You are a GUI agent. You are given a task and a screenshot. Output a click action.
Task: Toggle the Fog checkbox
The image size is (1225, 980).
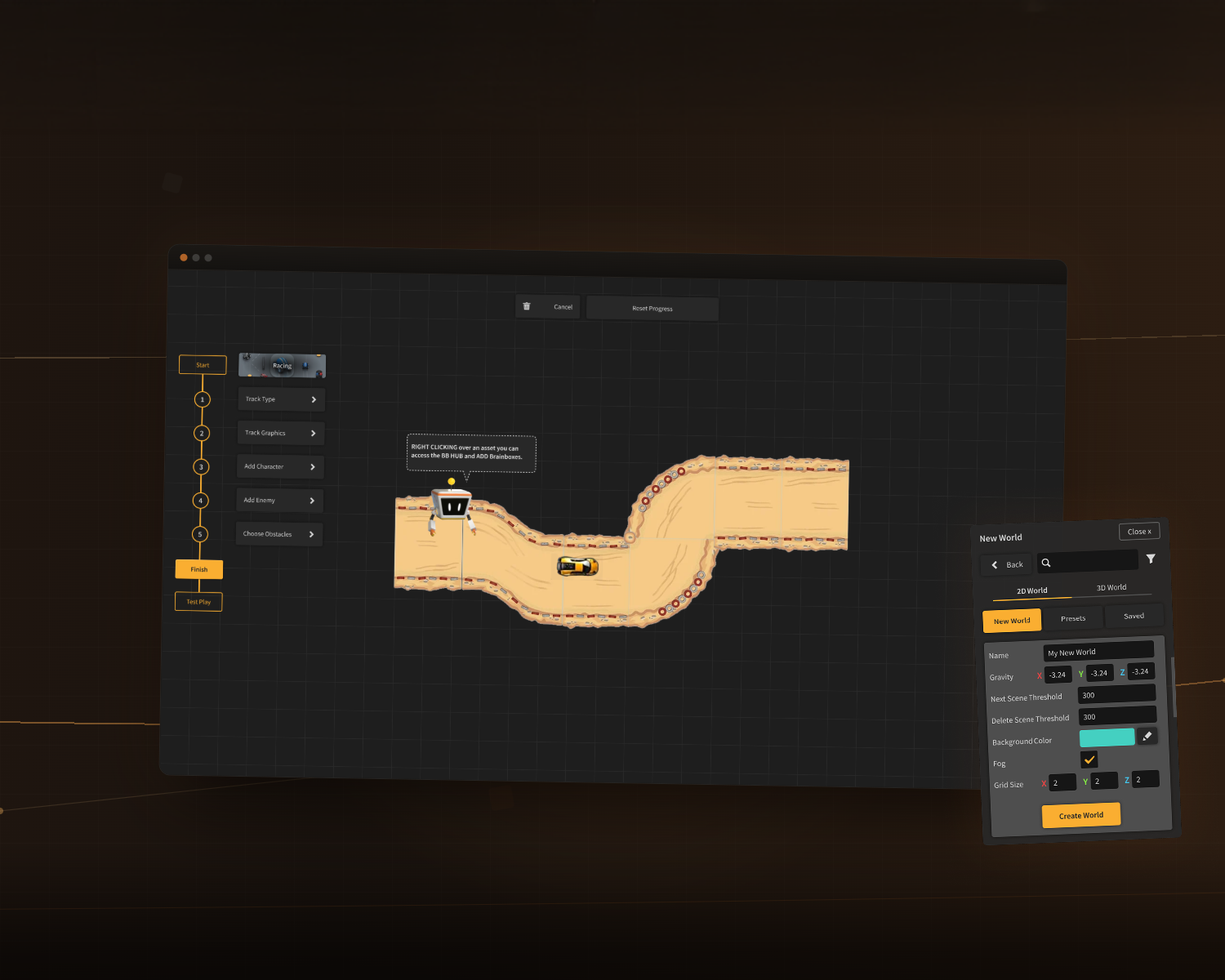click(1089, 759)
